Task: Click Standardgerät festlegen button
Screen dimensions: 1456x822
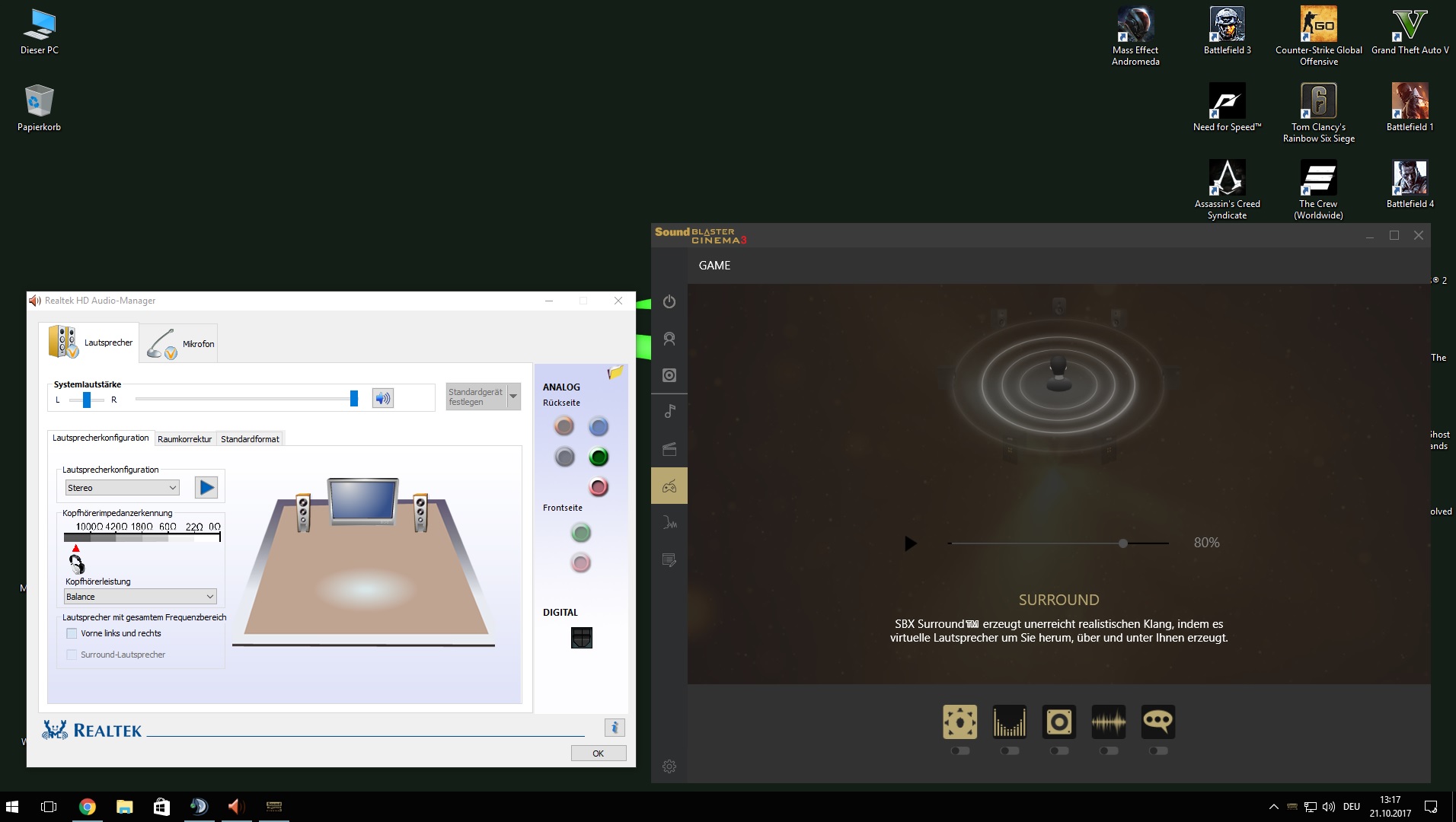Action: click(476, 397)
